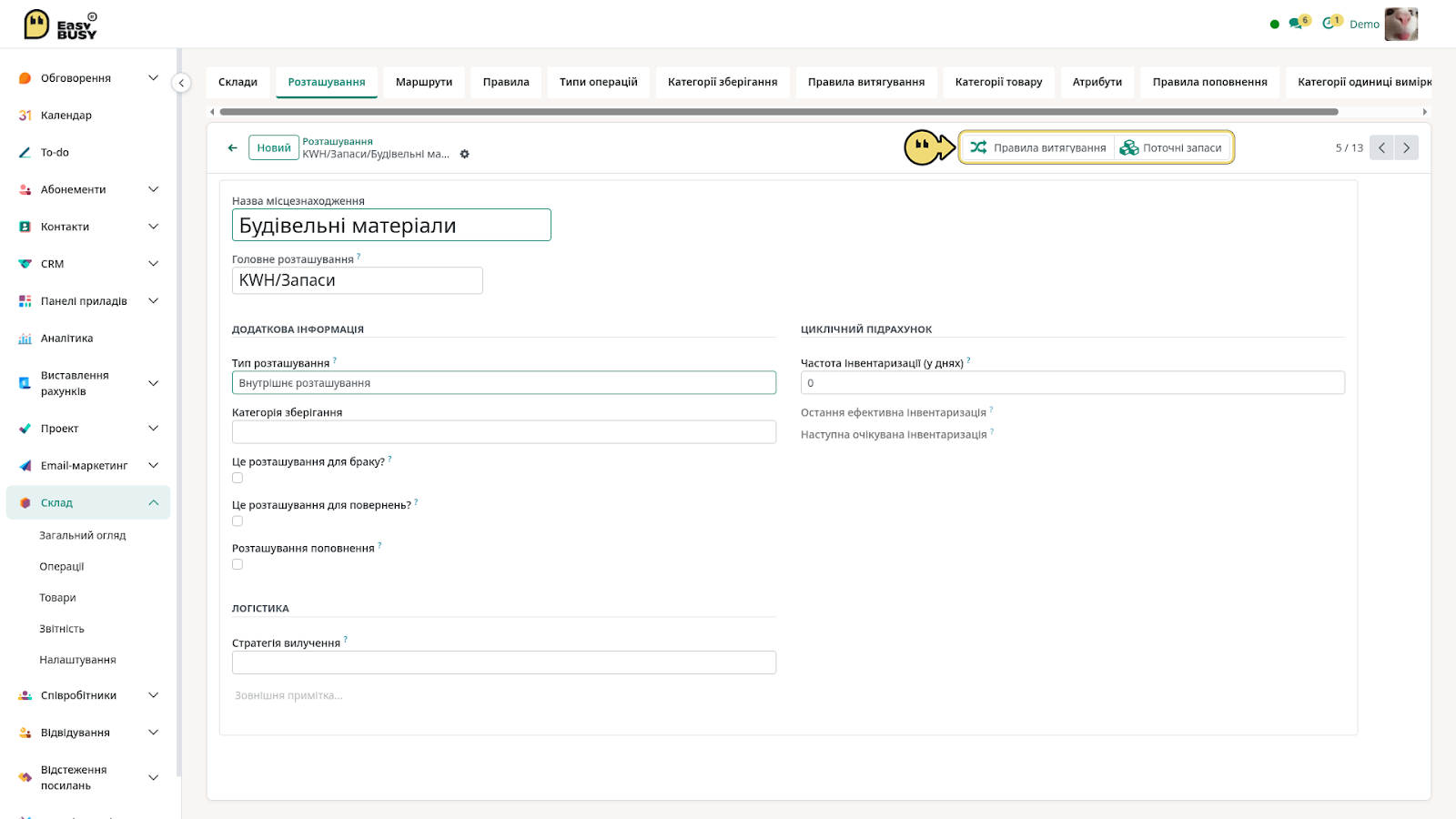Switch to the Правила поповнення tab

pyautogui.click(x=1210, y=82)
